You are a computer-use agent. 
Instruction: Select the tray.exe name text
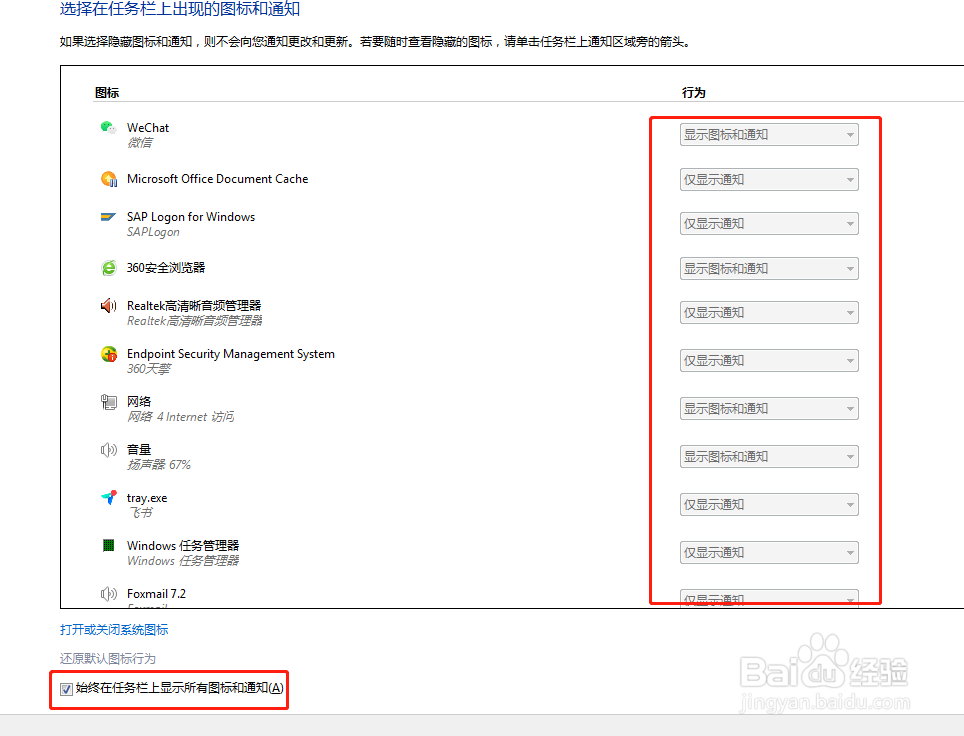[x=147, y=498]
